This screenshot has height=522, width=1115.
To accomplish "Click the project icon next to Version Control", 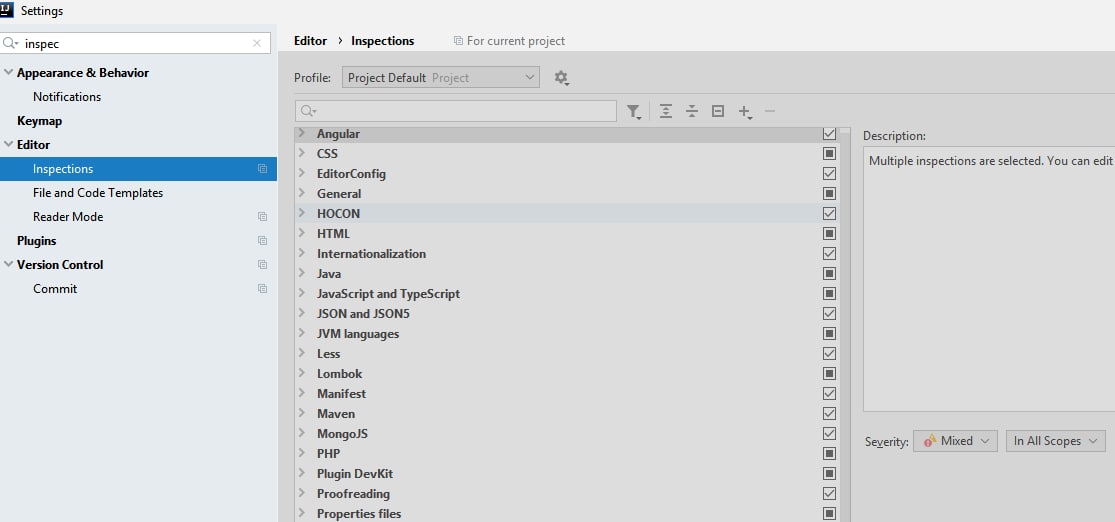I will tap(262, 265).
